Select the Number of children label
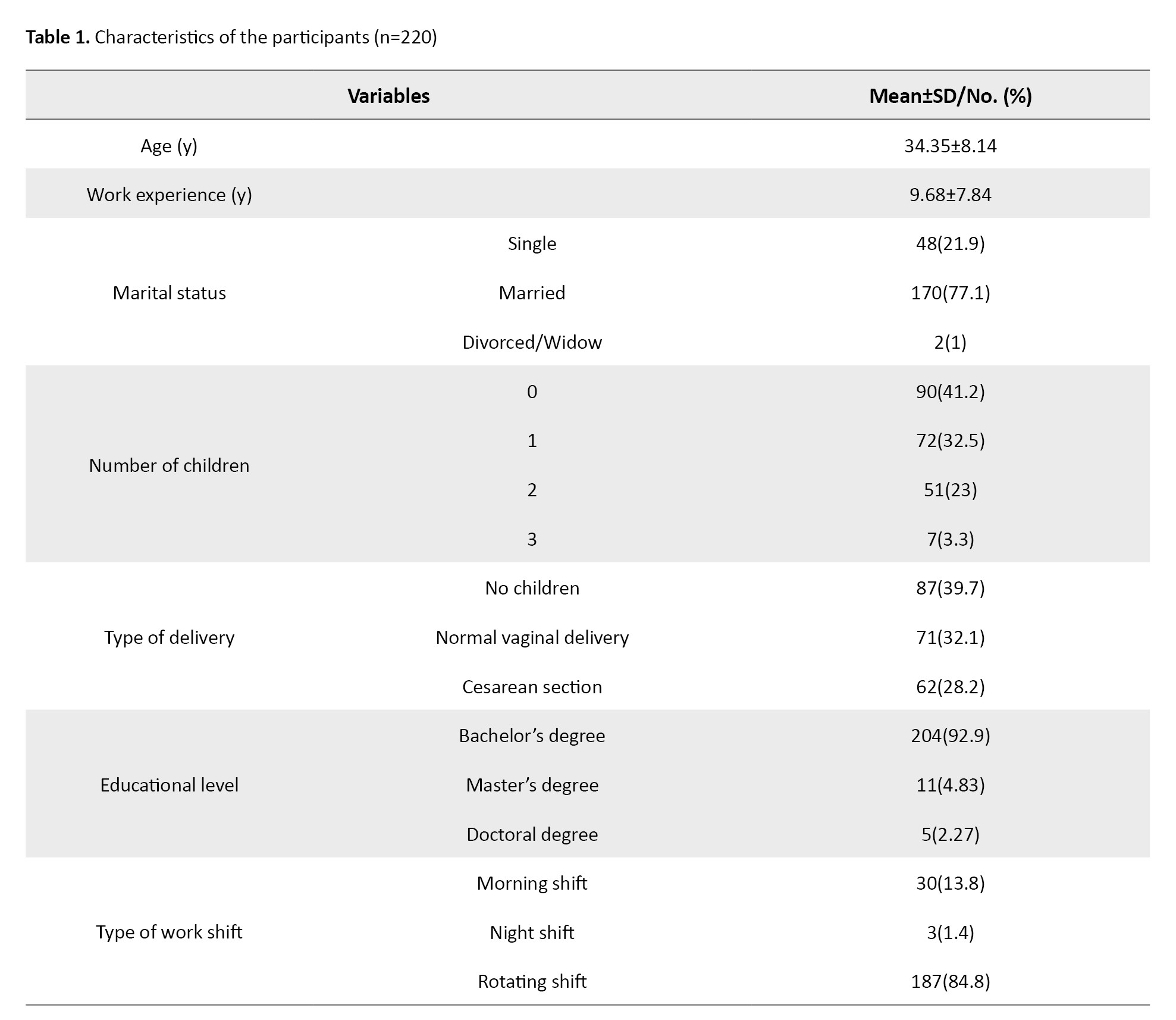The image size is (1176, 1020). (169, 465)
